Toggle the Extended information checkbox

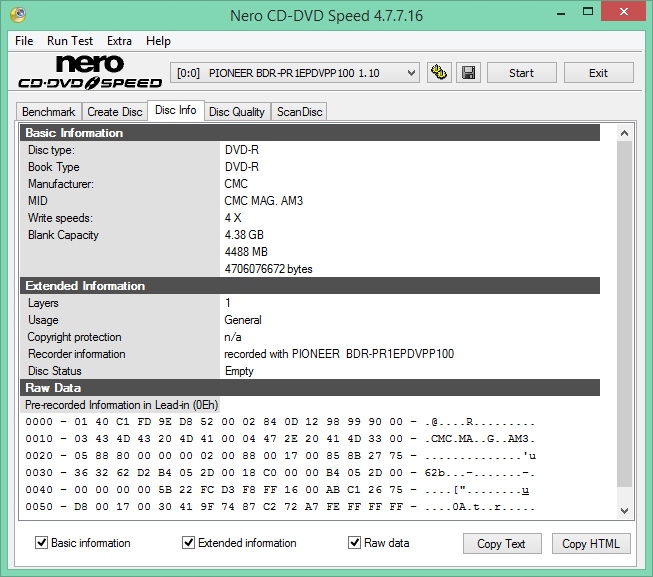pos(189,543)
